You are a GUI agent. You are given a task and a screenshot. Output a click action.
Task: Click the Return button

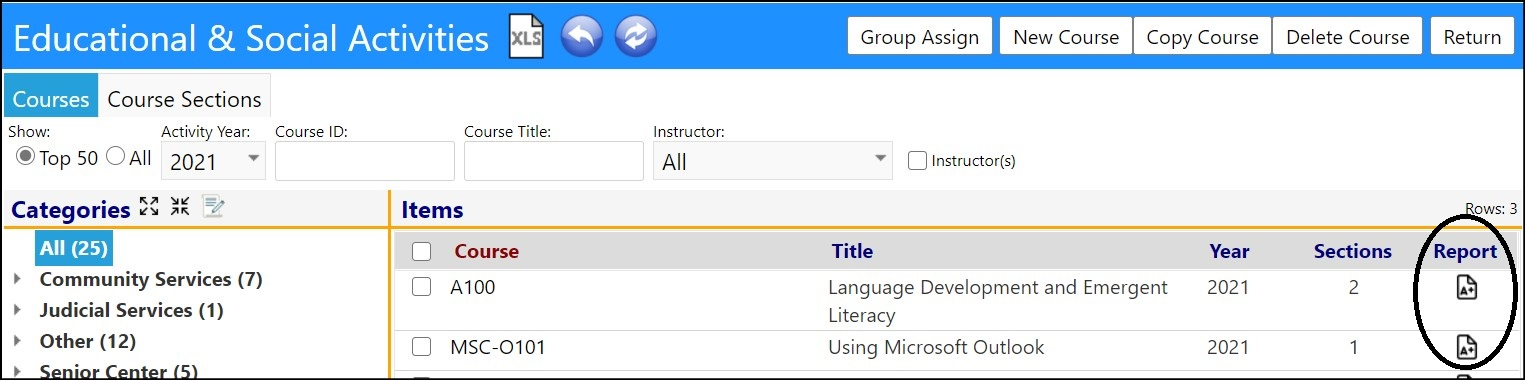click(1472, 37)
